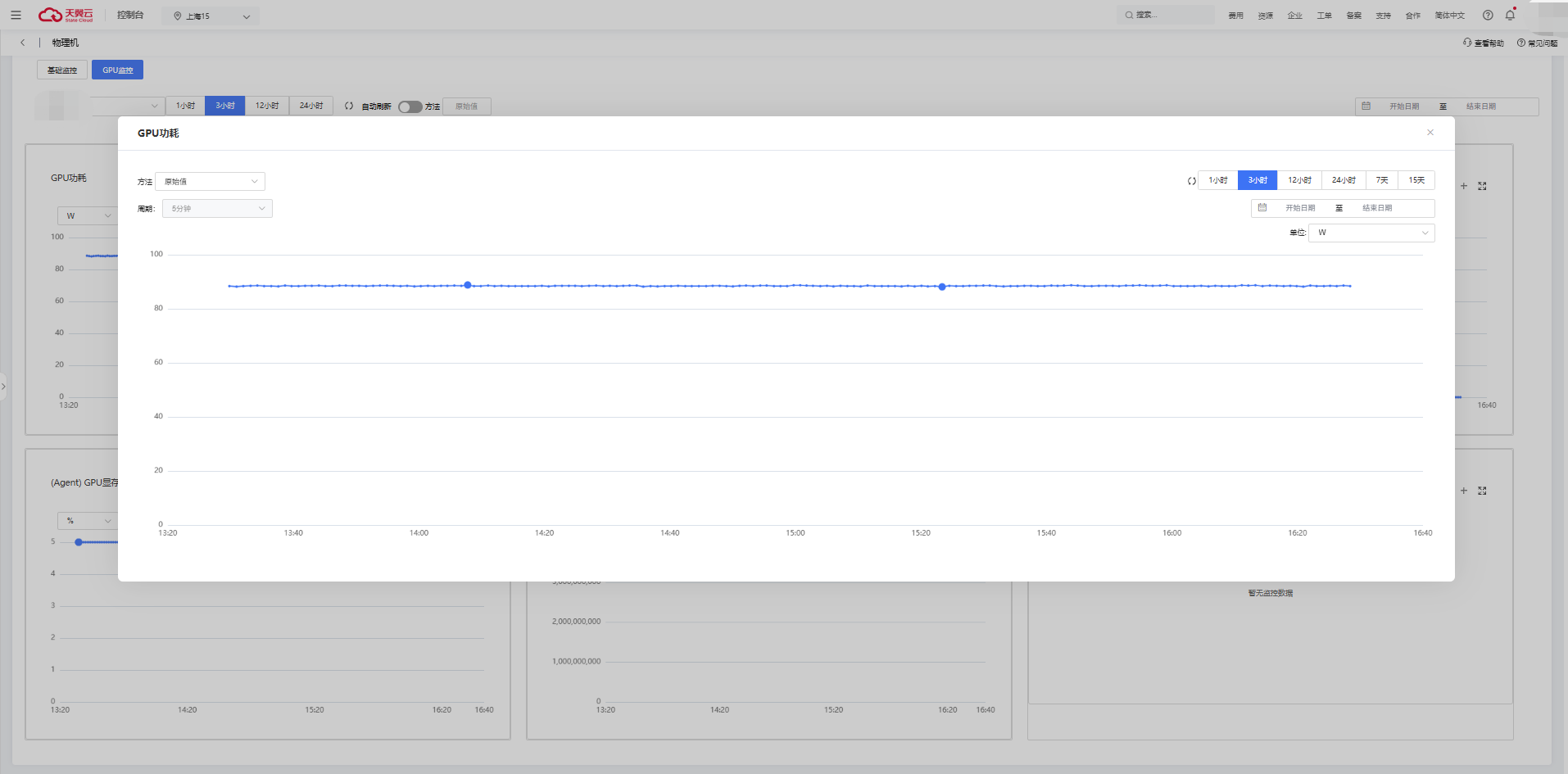Open the 企业 menu

tap(1294, 16)
